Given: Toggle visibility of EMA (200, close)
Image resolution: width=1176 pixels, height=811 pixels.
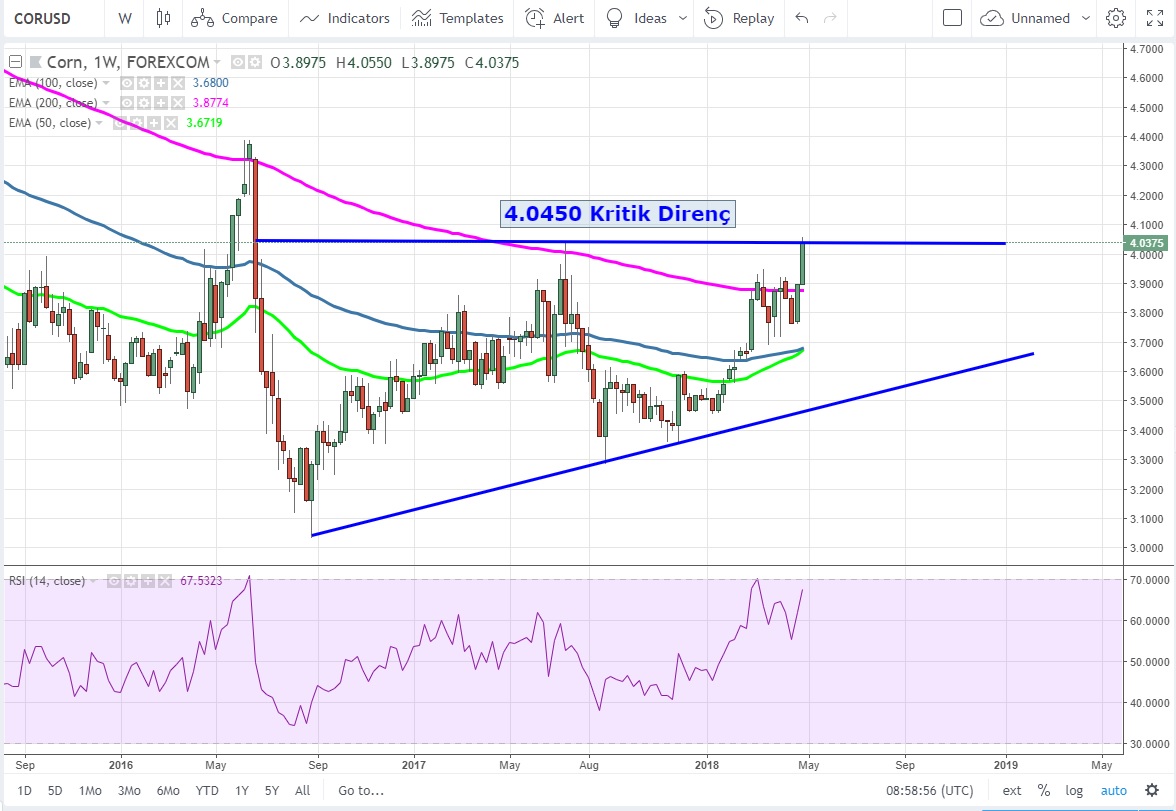Looking at the screenshot, I should coord(128,103).
